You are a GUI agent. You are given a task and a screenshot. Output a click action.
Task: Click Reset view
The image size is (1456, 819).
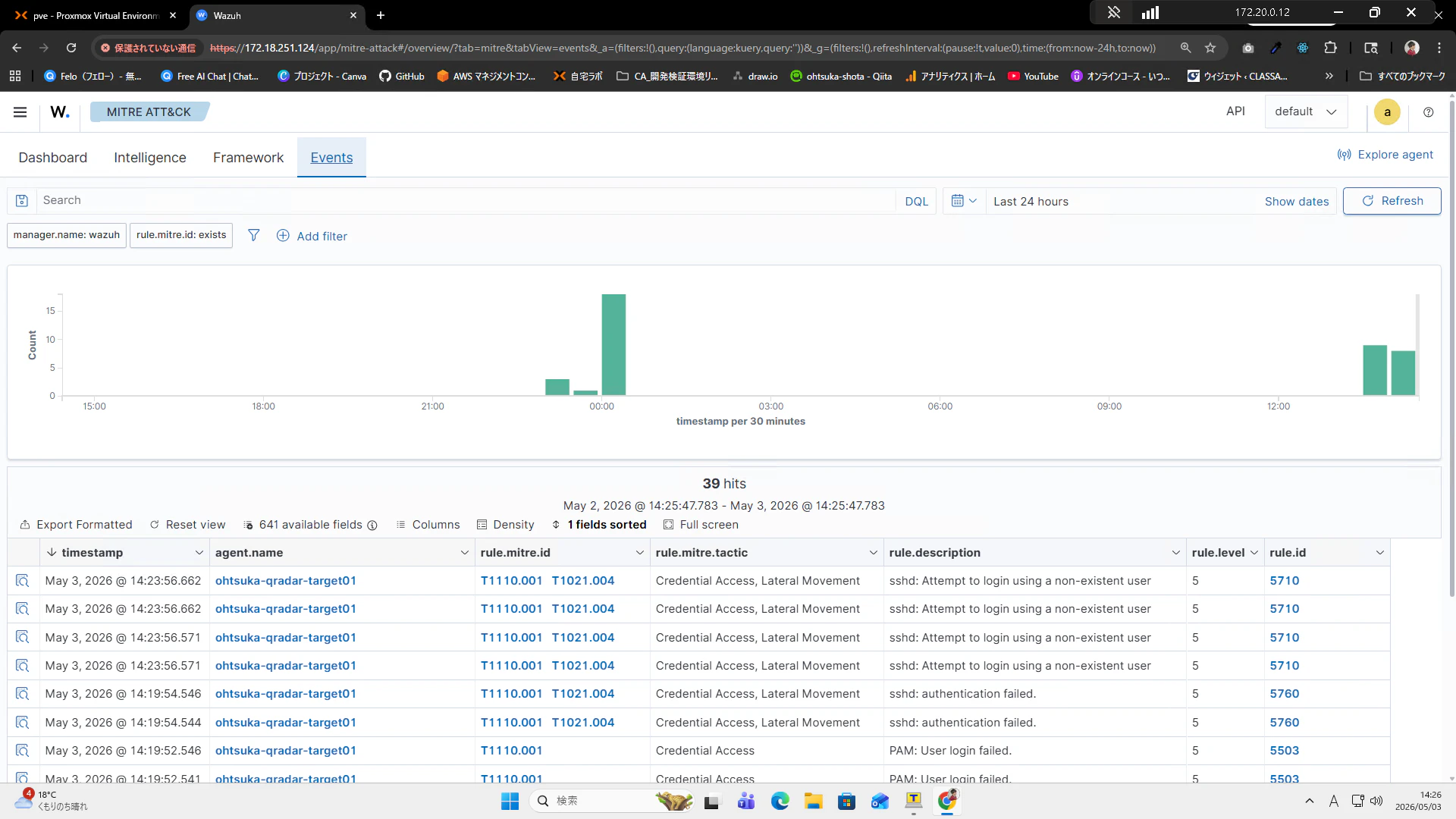[x=187, y=525]
